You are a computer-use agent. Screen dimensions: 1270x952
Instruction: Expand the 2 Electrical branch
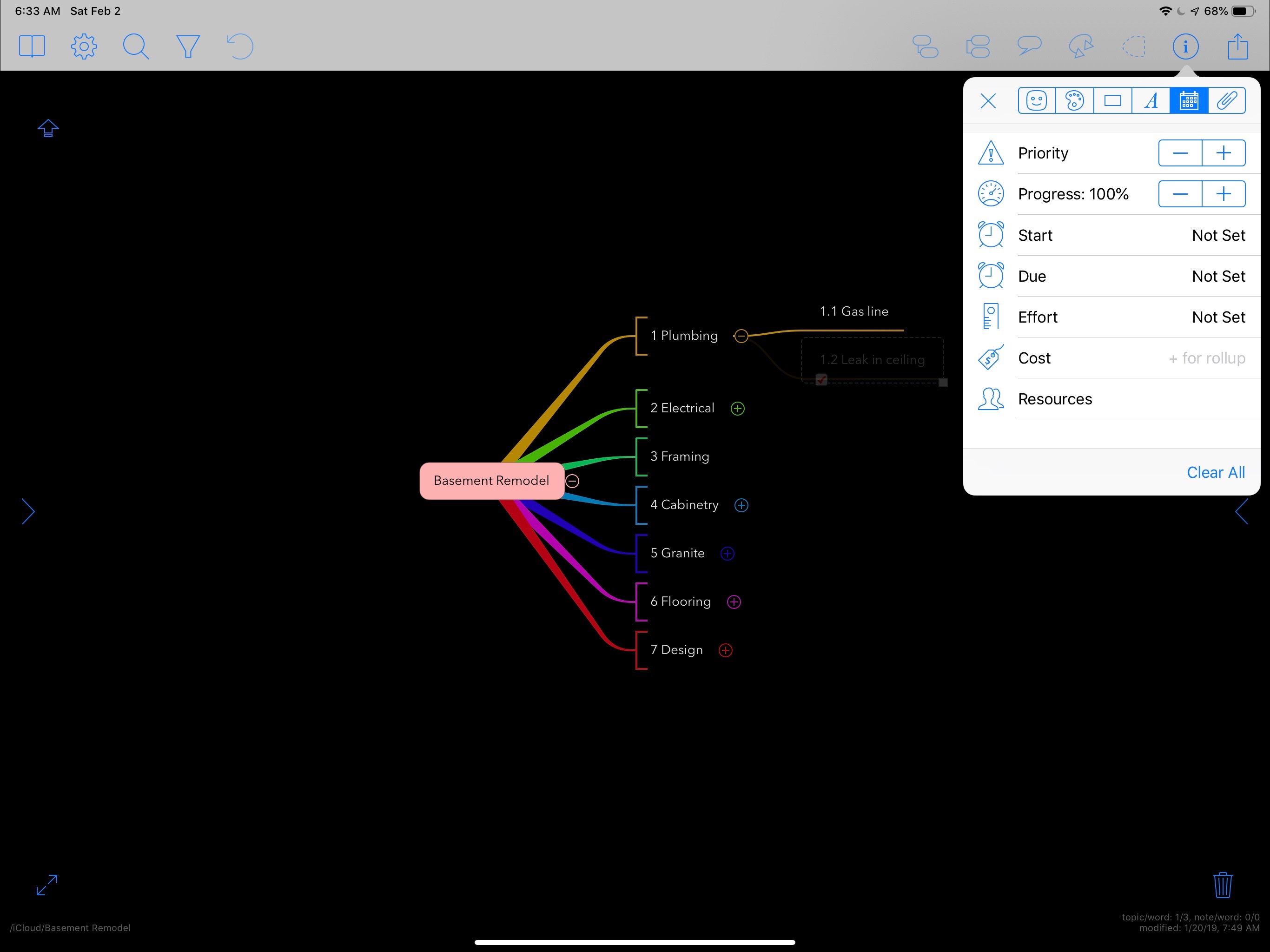coord(738,408)
